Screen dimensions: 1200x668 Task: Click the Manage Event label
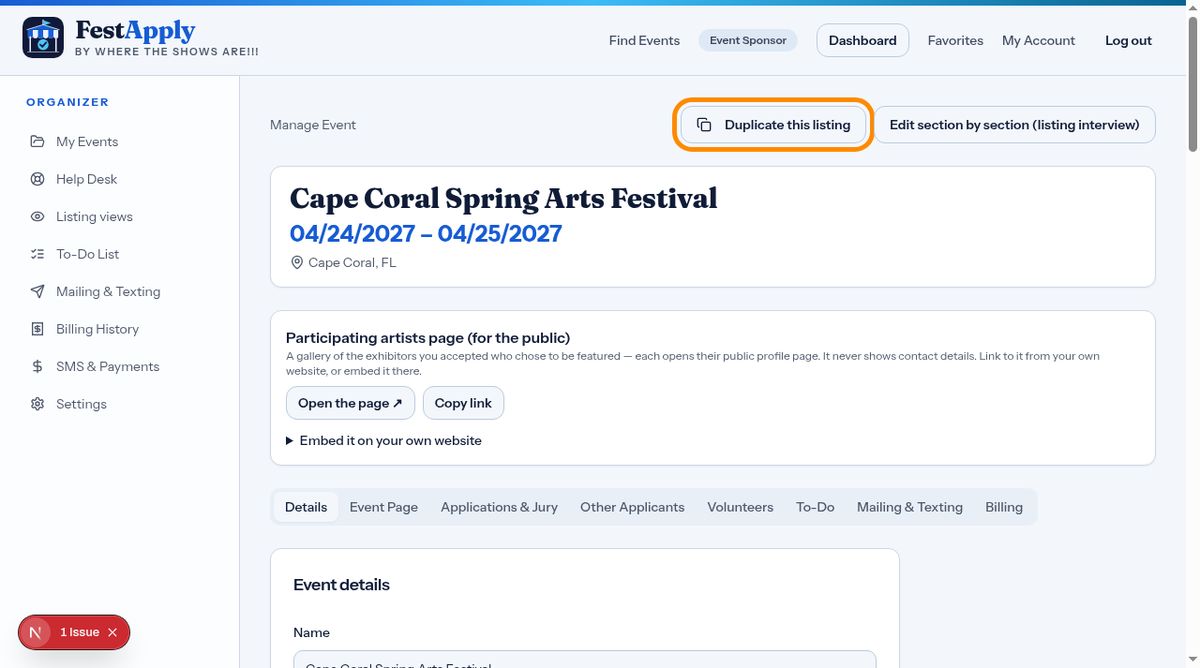pyautogui.click(x=313, y=125)
